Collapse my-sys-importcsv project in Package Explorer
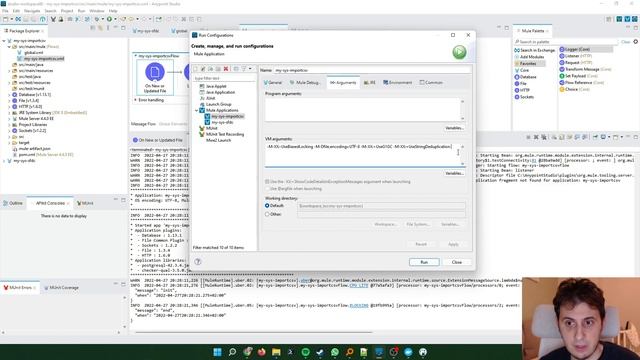 click(x=4, y=41)
